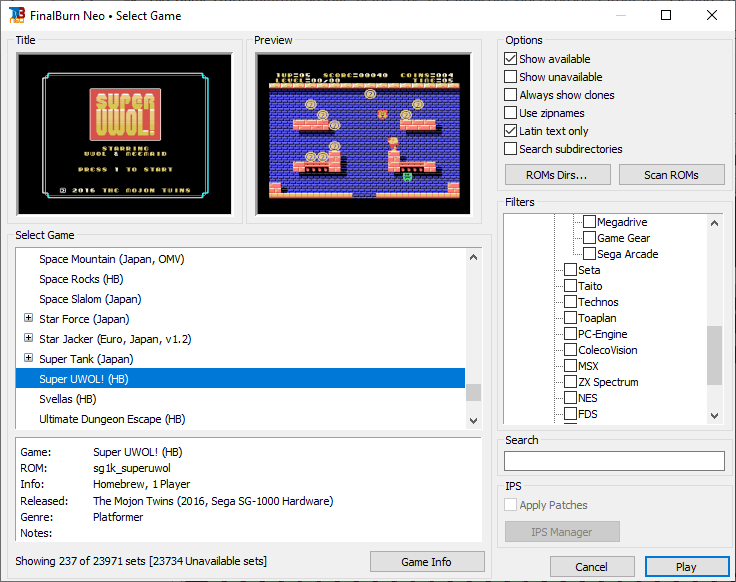
Task: Close the Select Game dialog
Action: [x=712, y=15]
